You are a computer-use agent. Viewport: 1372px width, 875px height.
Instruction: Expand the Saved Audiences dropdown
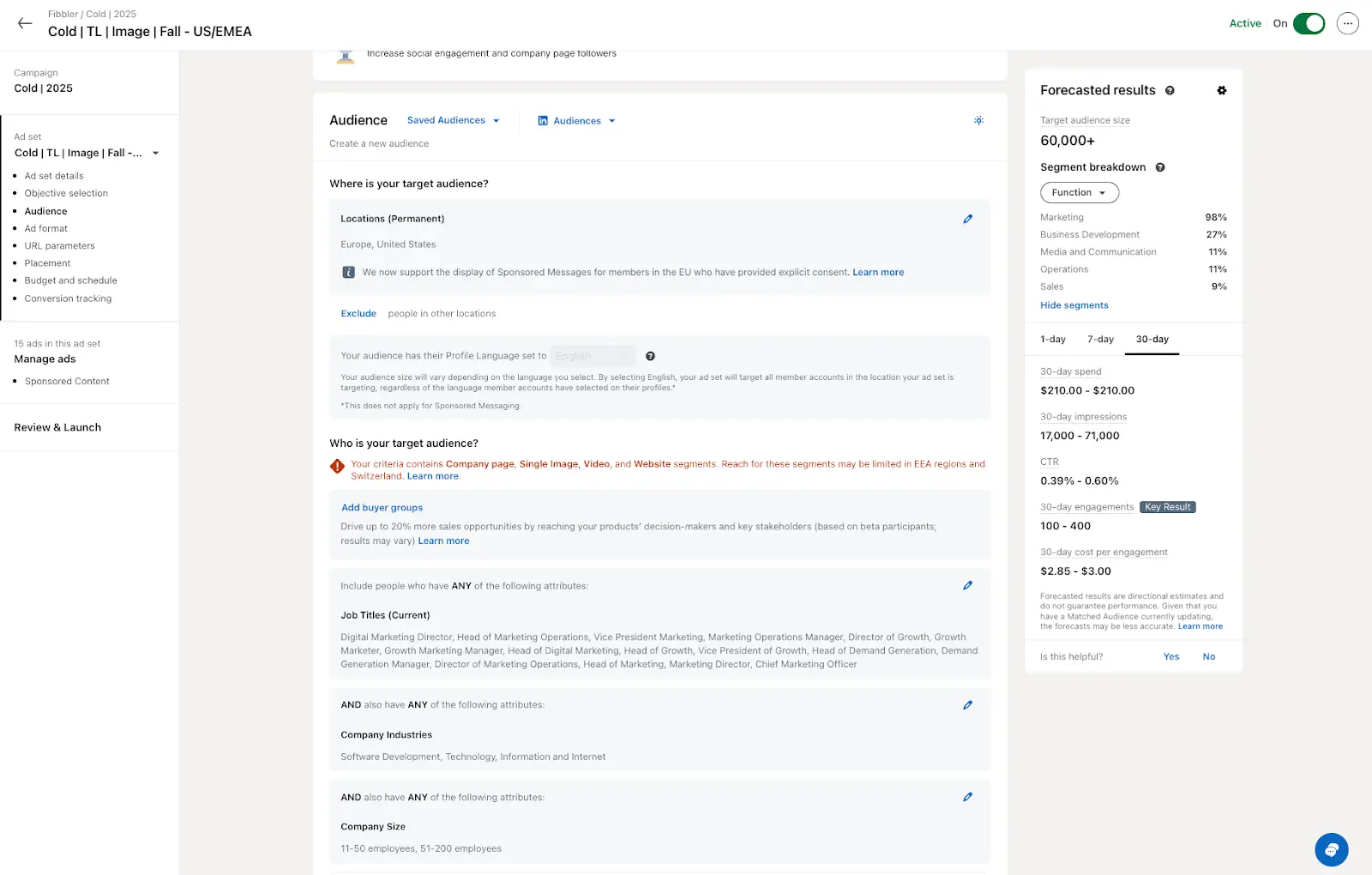(x=453, y=121)
